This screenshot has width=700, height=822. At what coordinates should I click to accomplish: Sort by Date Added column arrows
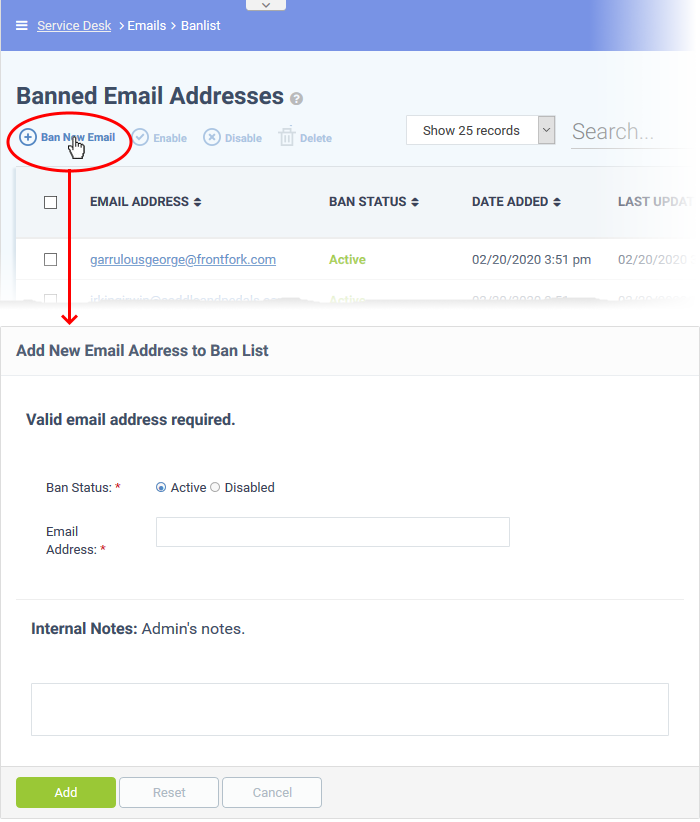pos(557,202)
